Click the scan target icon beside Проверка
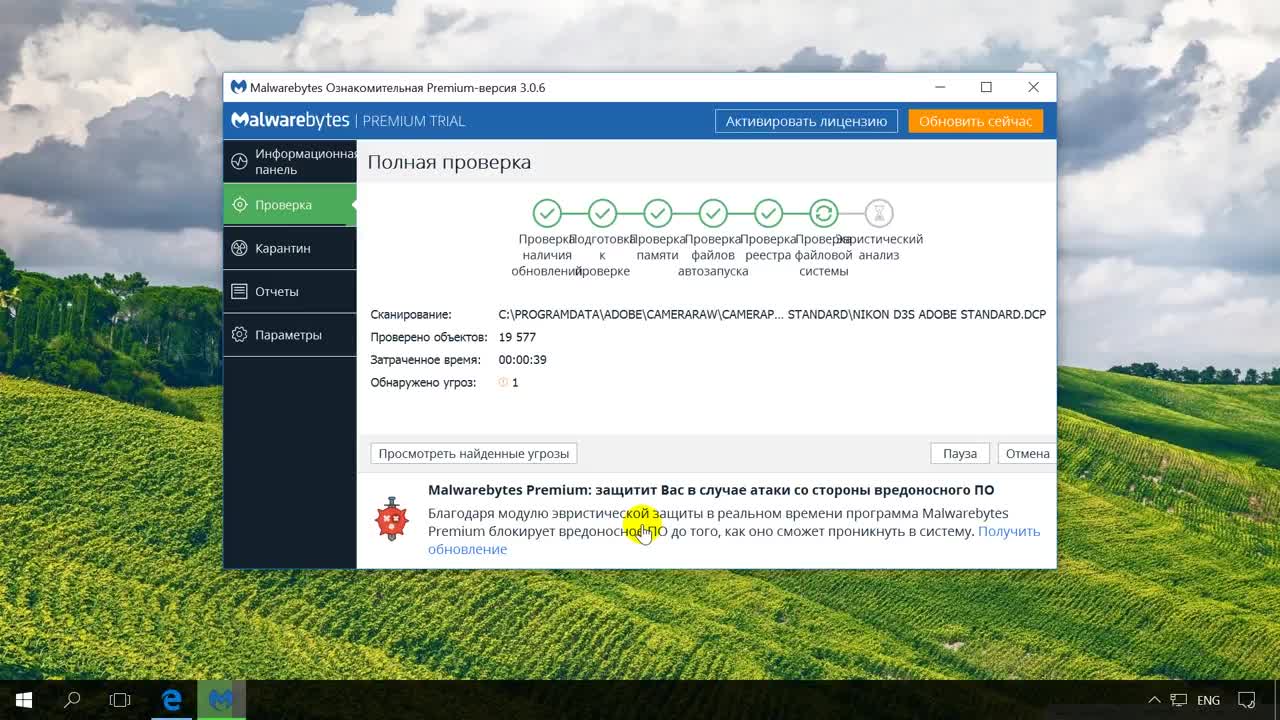 (239, 205)
